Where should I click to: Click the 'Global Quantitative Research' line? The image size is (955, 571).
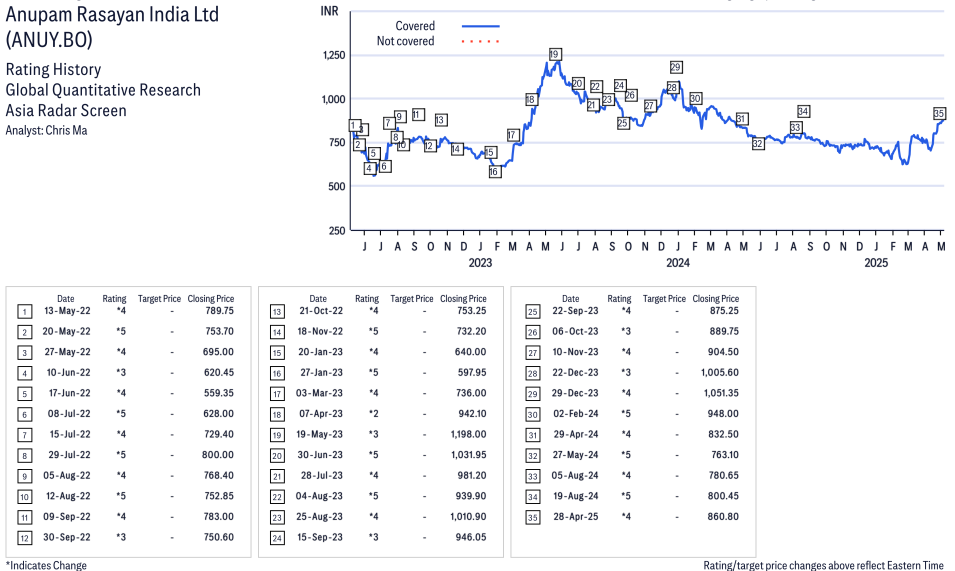103,90
